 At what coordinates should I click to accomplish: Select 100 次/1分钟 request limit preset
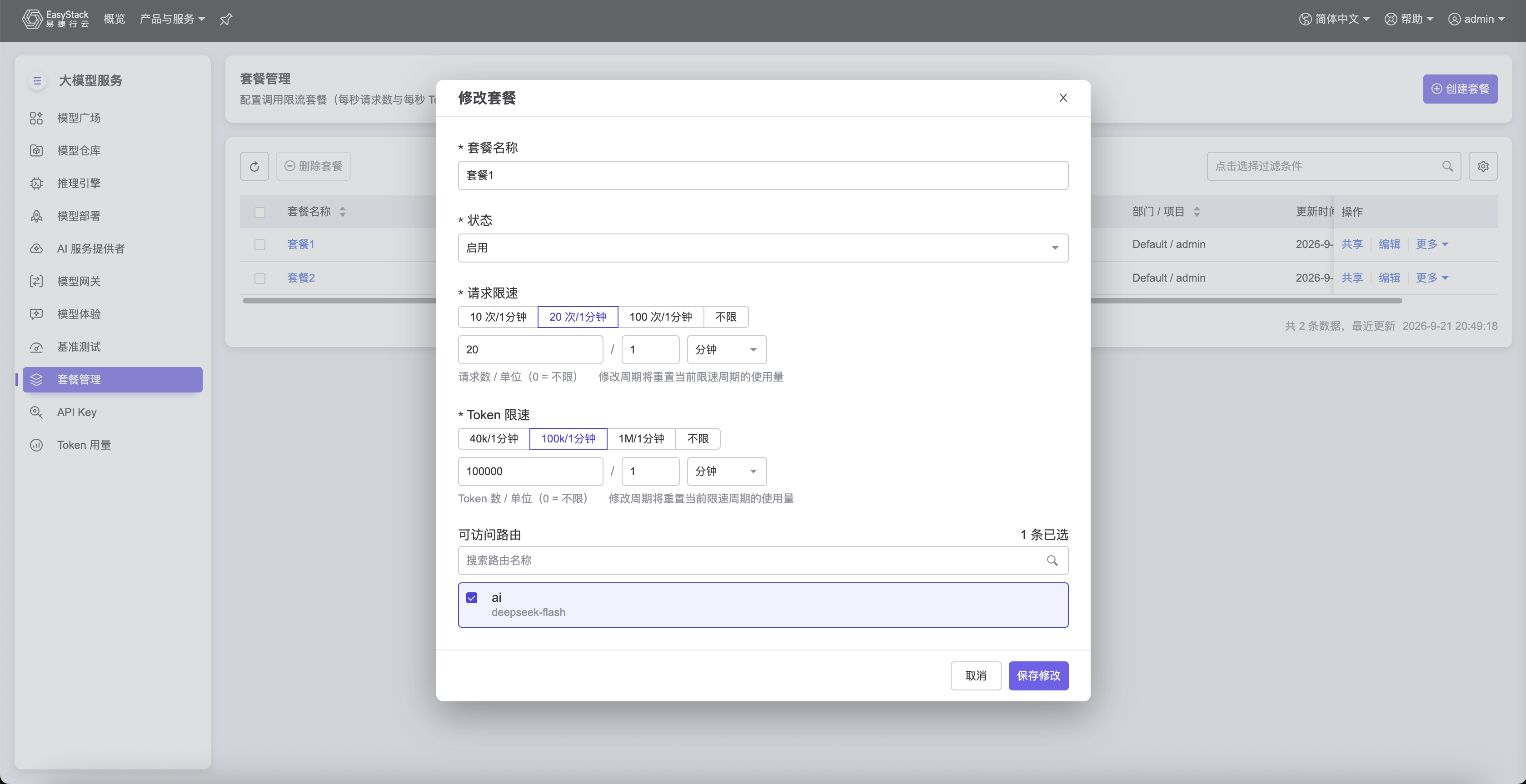(x=660, y=317)
